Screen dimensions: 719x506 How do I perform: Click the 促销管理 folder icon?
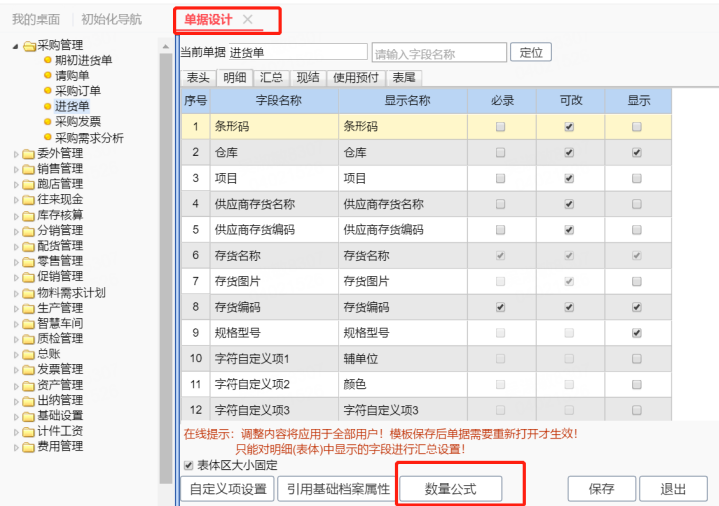[28, 277]
